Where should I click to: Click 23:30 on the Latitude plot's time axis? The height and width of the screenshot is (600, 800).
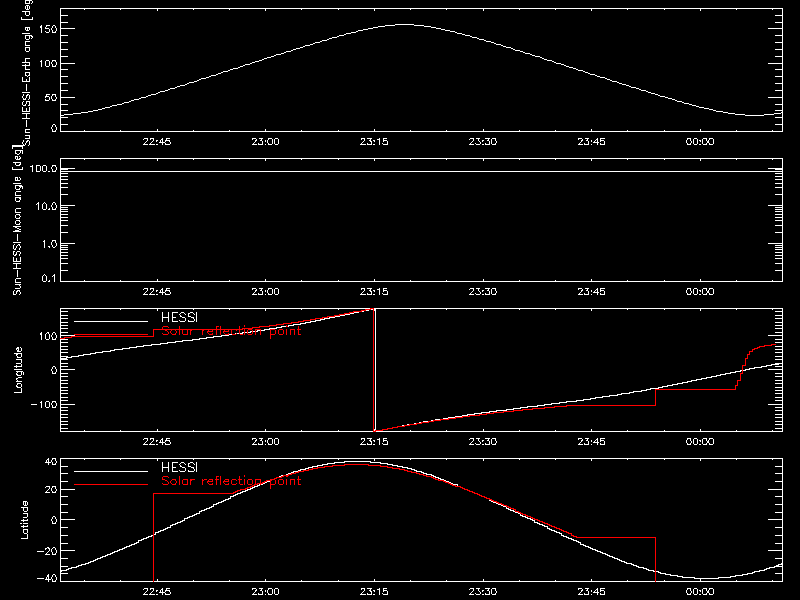pos(483,591)
